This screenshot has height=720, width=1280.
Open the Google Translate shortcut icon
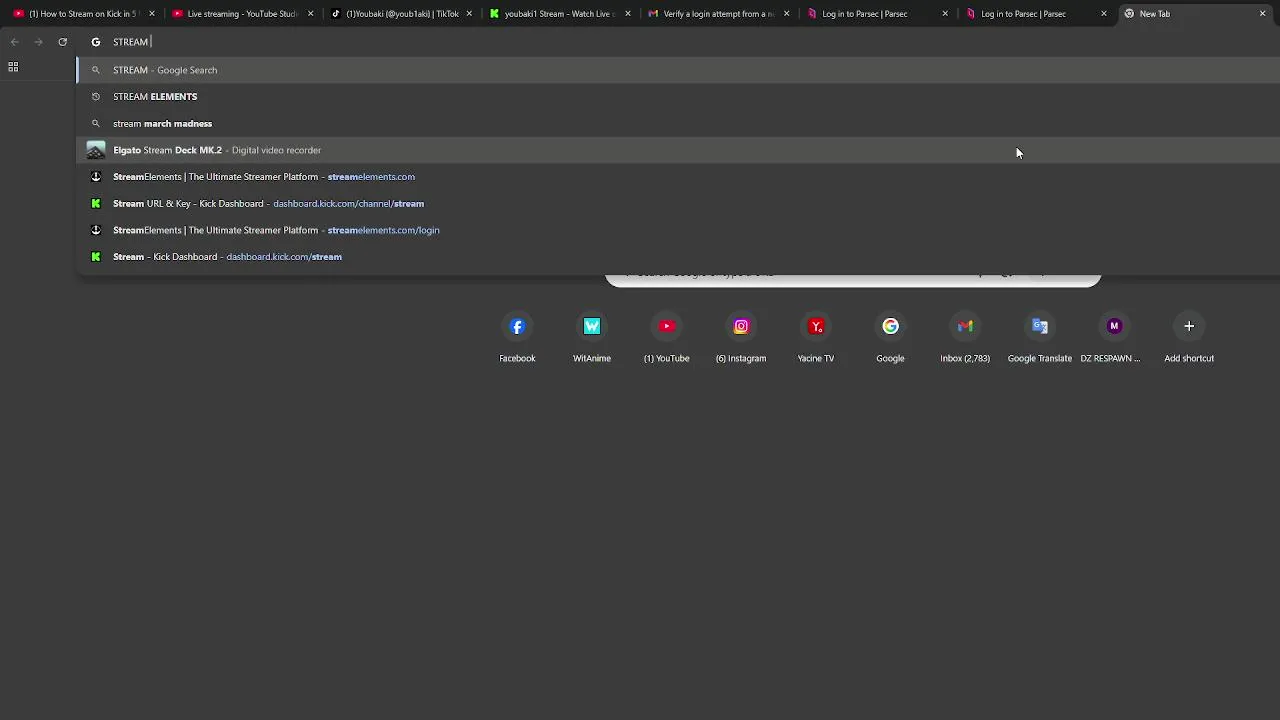(x=1040, y=326)
